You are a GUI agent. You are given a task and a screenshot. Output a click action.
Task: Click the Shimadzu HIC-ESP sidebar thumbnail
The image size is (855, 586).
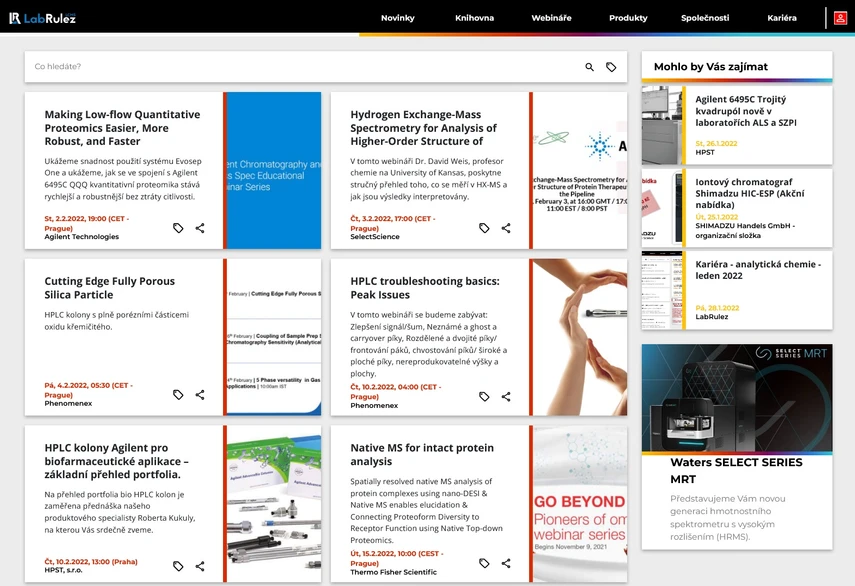coord(661,208)
